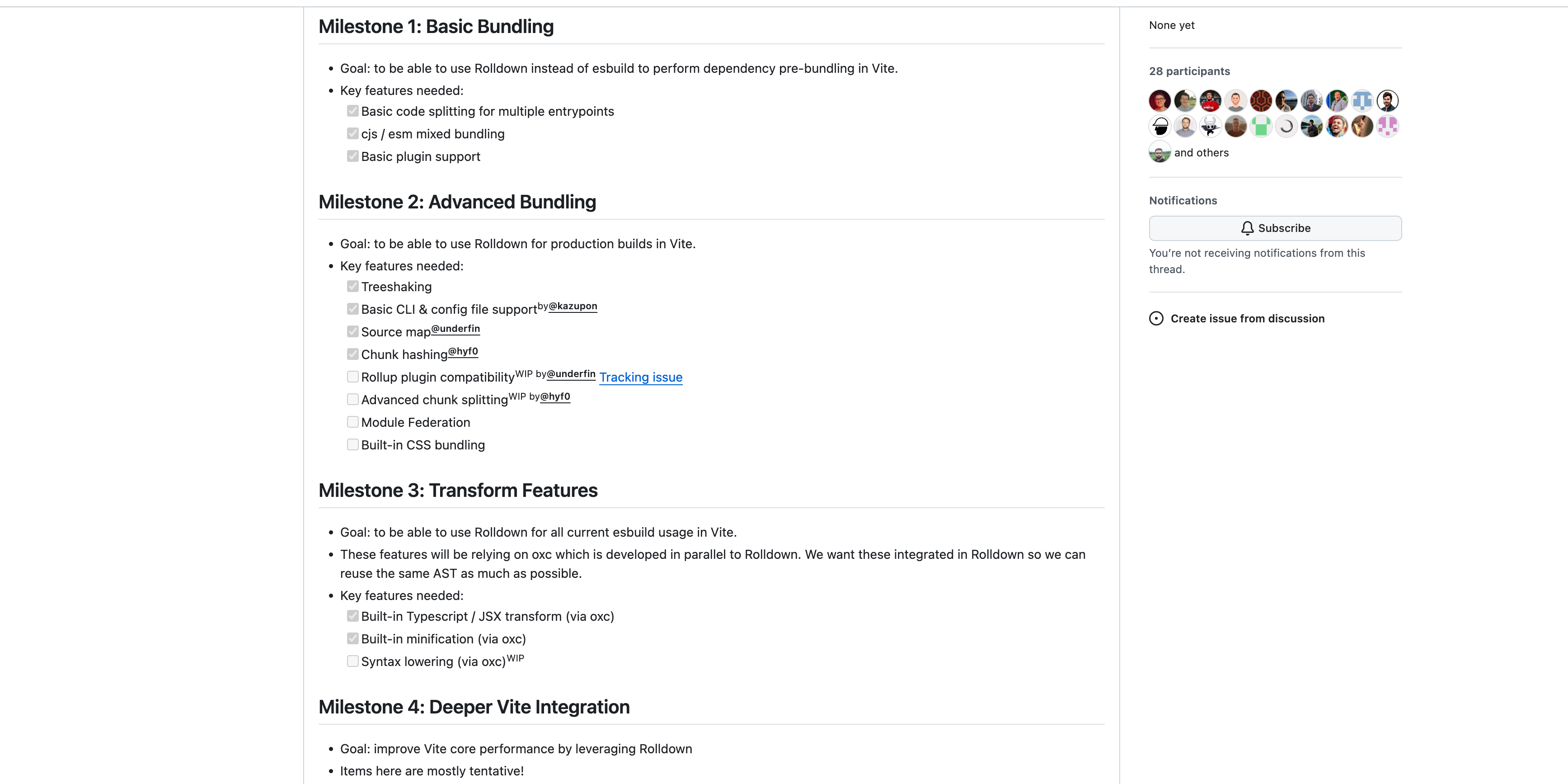The image size is (1568, 784).
Task: Click the bell icon in Subscribe
Action: (x=1247, y=228)
